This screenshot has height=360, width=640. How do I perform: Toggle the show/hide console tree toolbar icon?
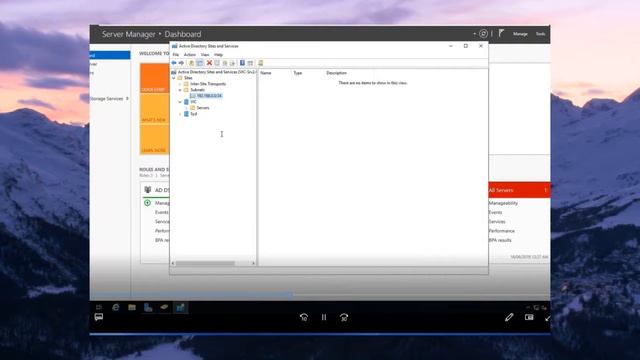tap(200, 63)
